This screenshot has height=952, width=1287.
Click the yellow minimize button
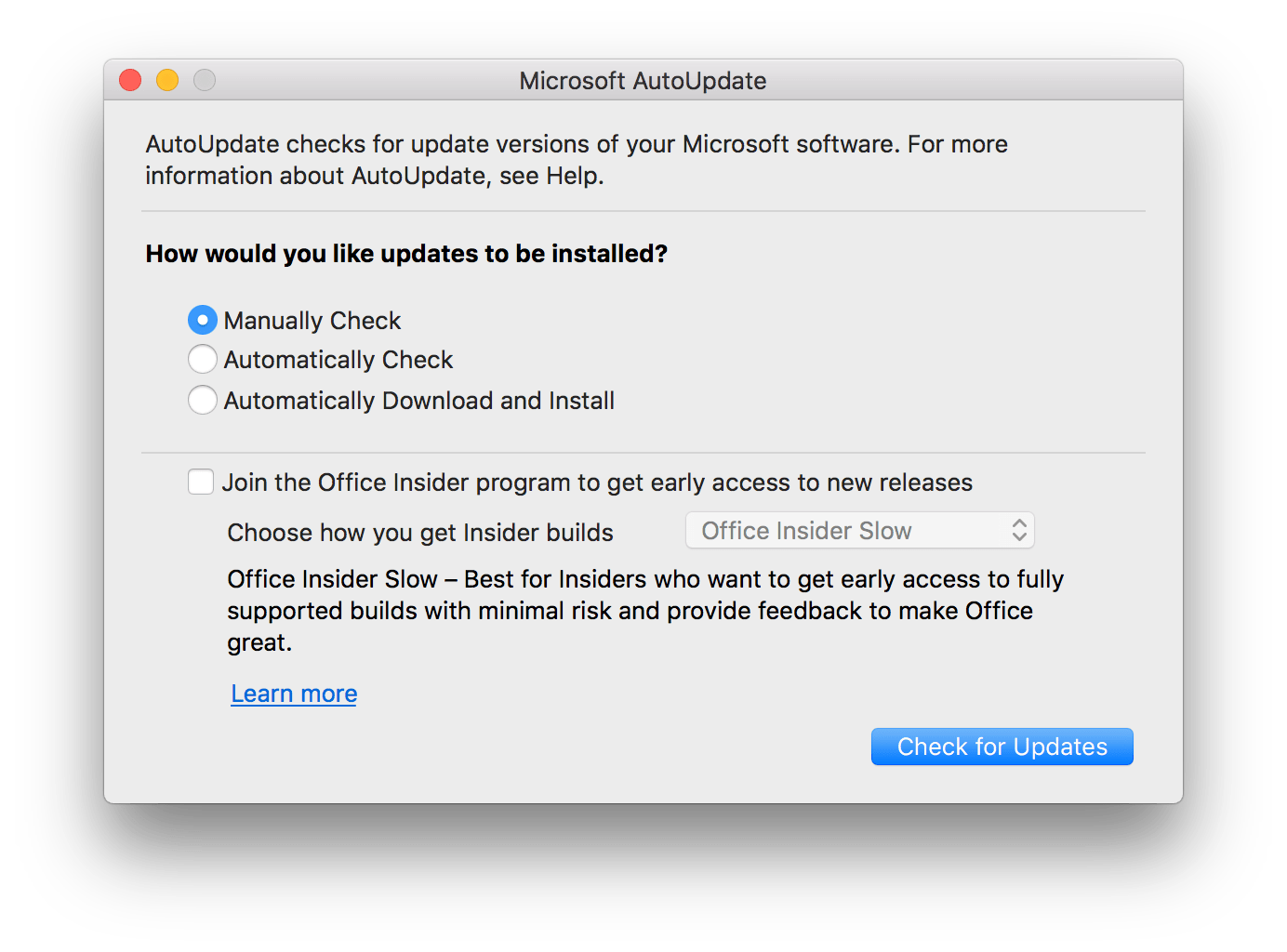[x=166, y=80]
